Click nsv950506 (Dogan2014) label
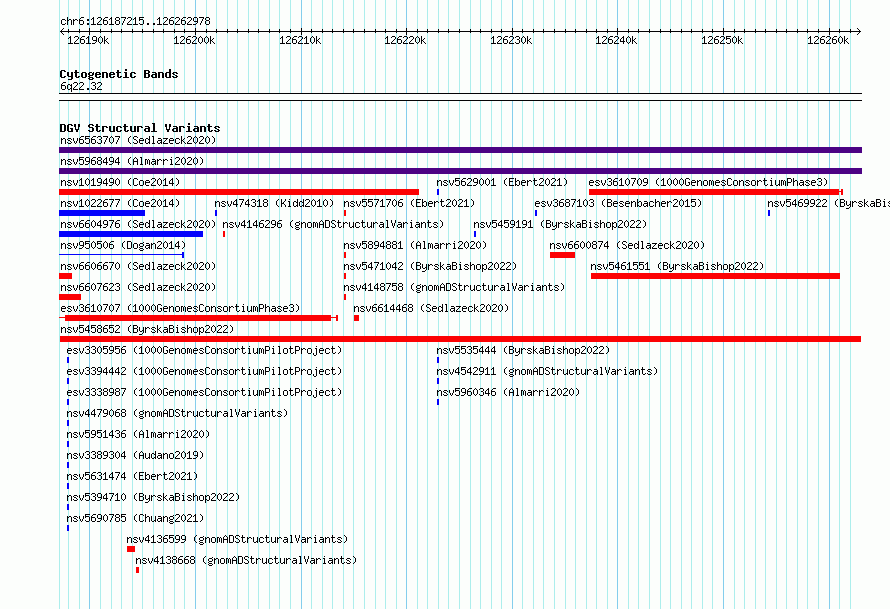Viewport: 890px width, 609px height. coord(123,245)
